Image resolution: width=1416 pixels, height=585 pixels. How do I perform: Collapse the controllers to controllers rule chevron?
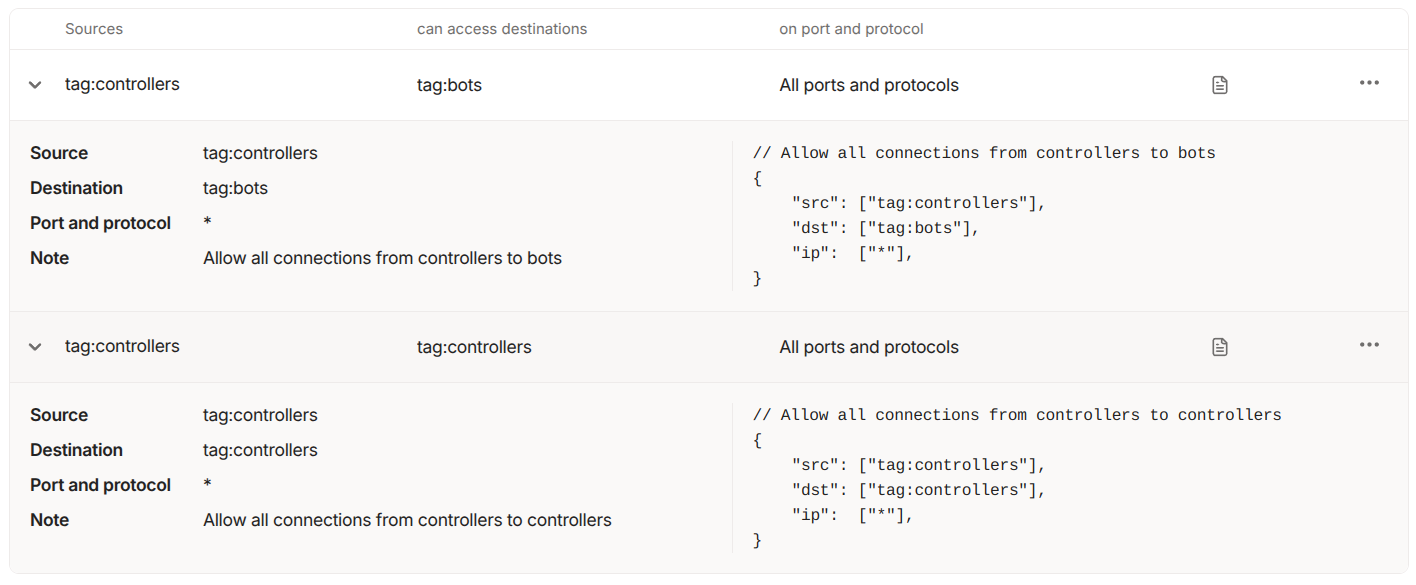(x=35, y=347)
